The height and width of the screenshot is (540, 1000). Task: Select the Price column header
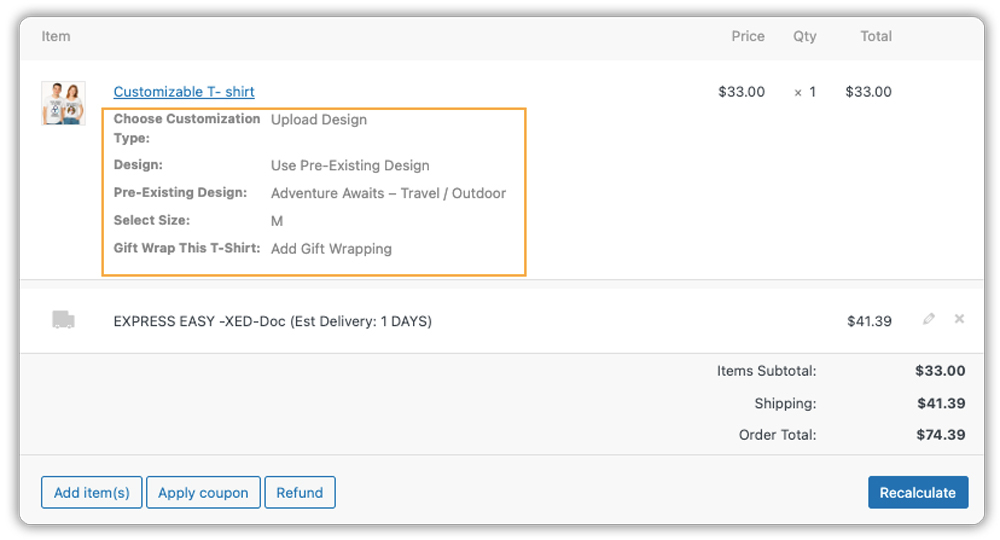click(x=747, y=36)
